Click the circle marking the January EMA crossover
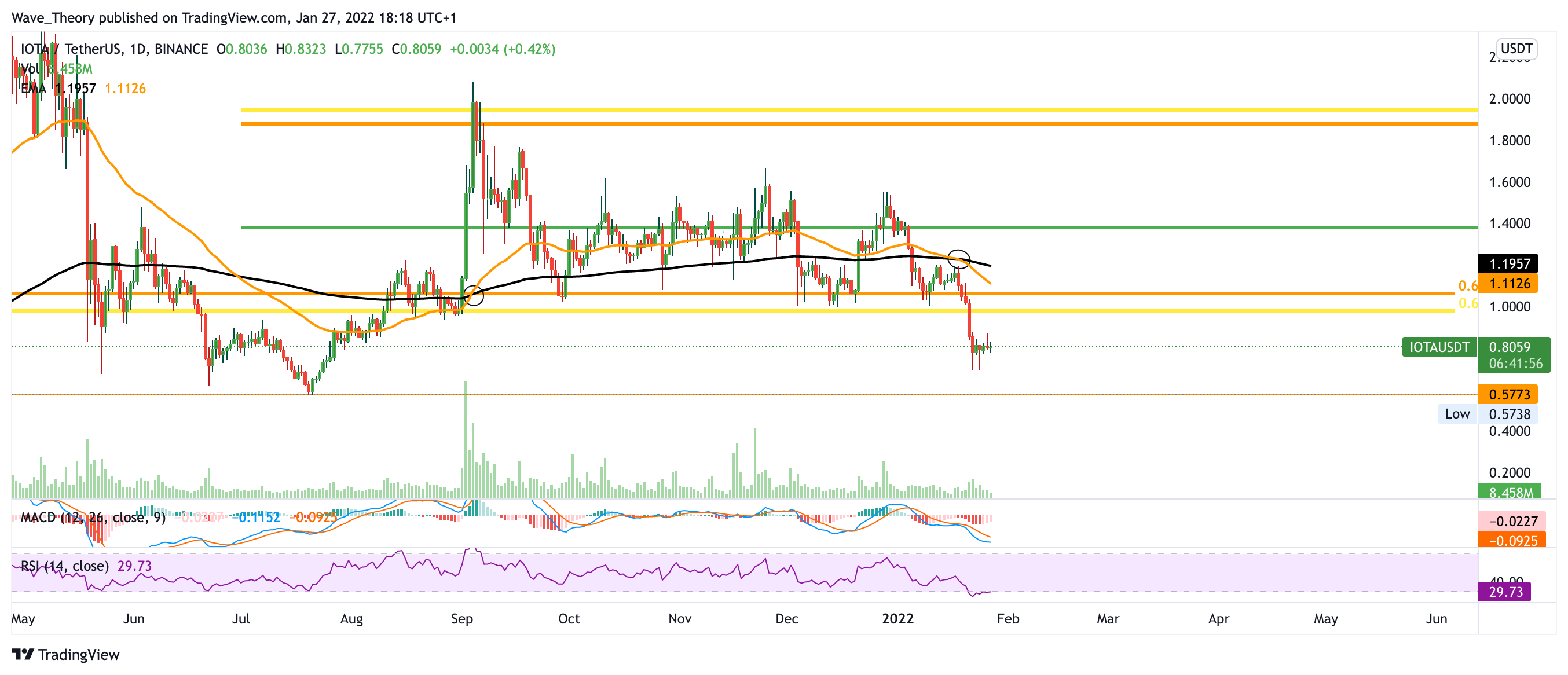Viewport: 1568px width, 675px height. (959, 259)
